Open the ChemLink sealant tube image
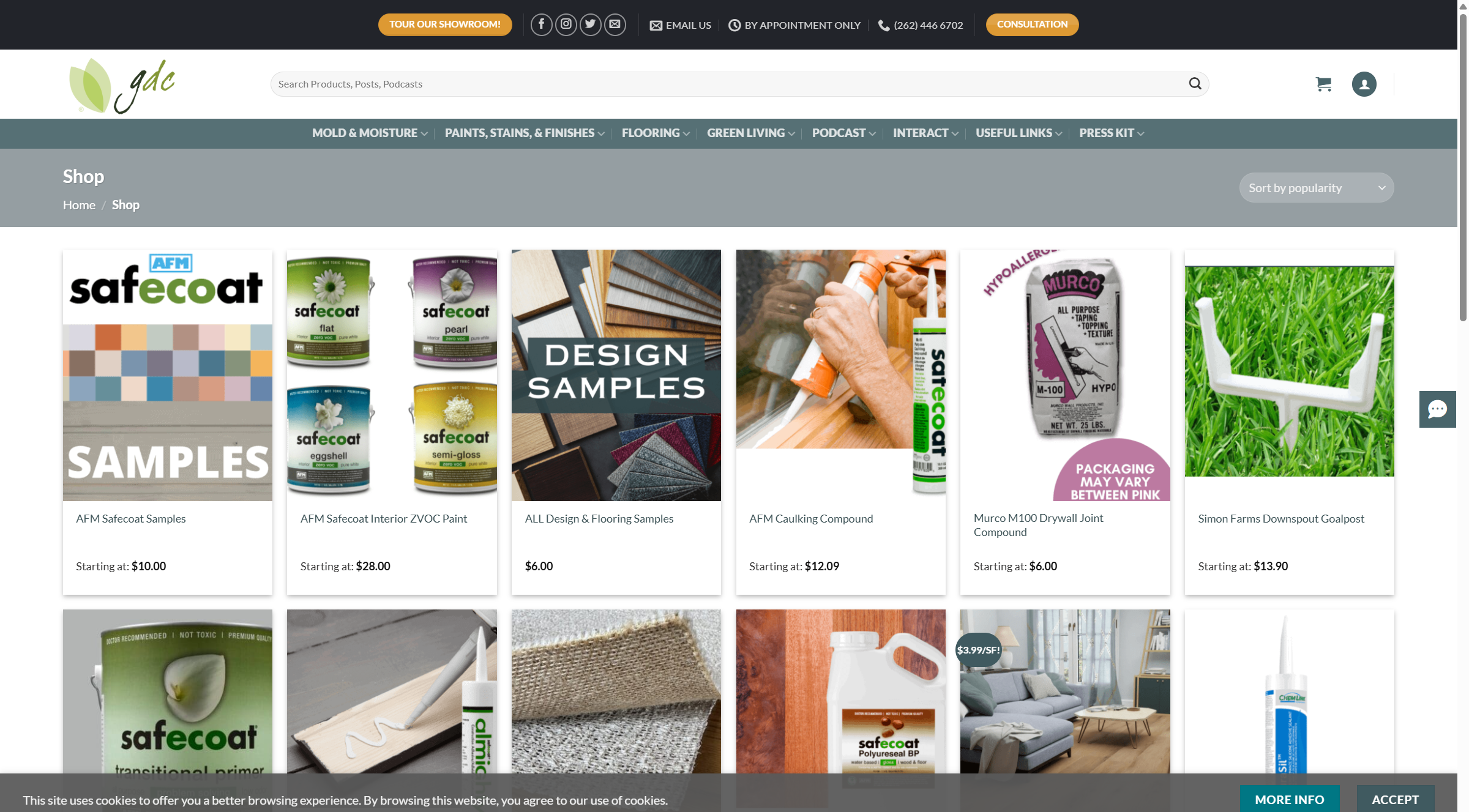Viewport: 1469px width, 812px height. tap(1289, 691)
